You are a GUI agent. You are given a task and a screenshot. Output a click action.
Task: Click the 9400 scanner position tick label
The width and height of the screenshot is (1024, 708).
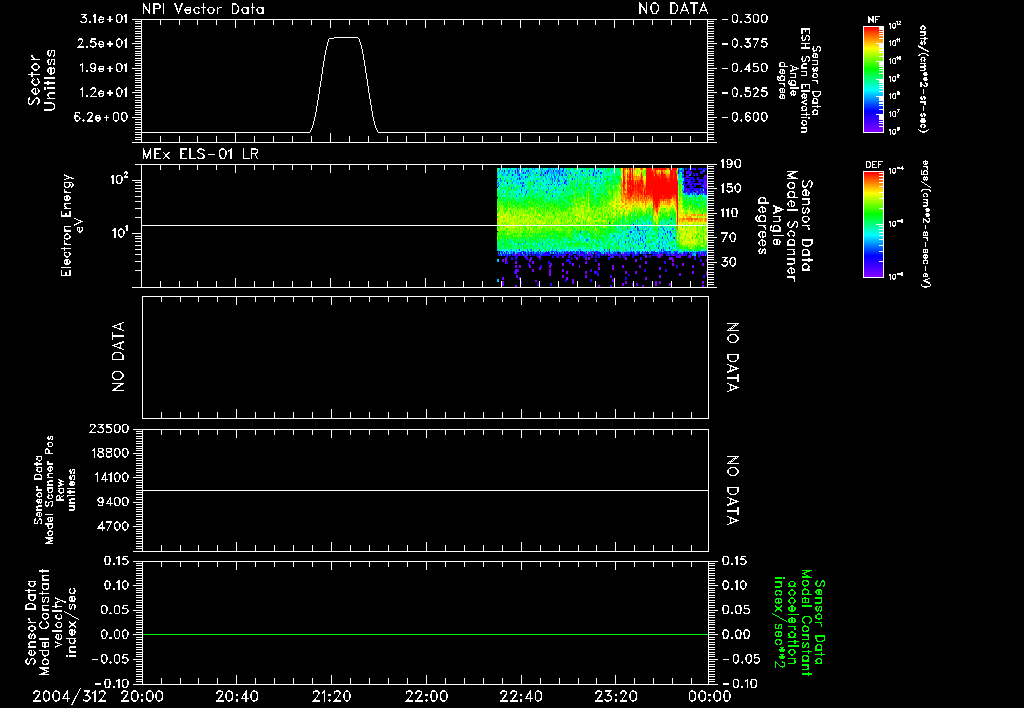point(113,502)
